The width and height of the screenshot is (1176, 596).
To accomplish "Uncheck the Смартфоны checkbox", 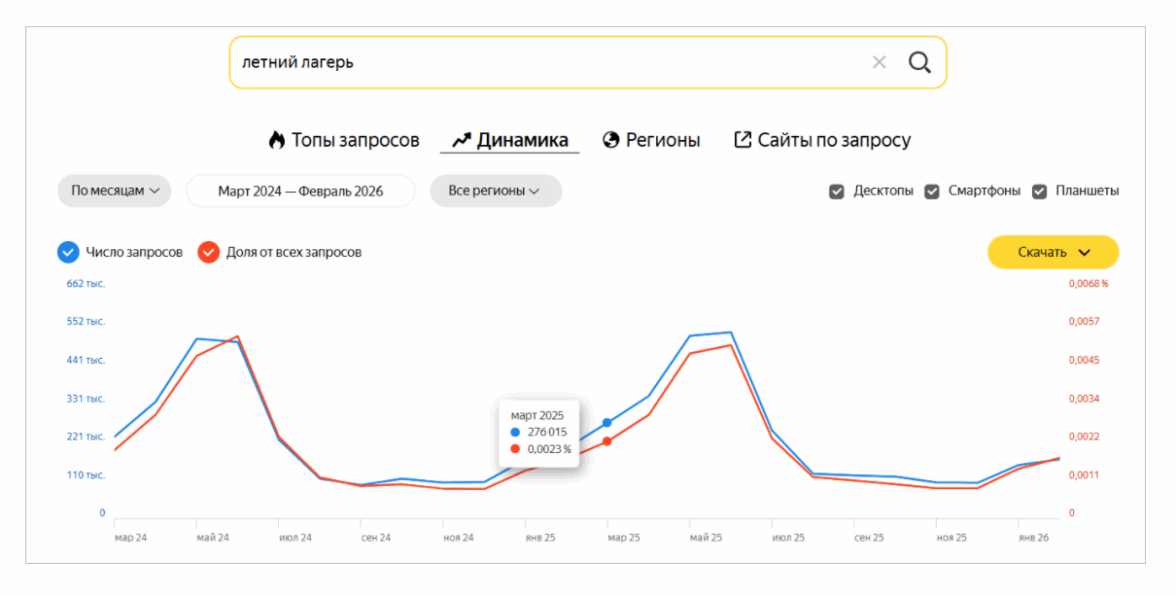I will coord(932,191).
